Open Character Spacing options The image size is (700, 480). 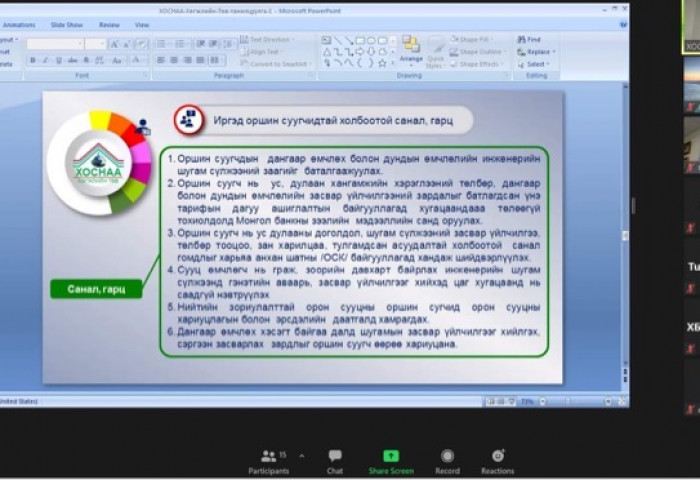pyautogui.click(x=100, y=60)
